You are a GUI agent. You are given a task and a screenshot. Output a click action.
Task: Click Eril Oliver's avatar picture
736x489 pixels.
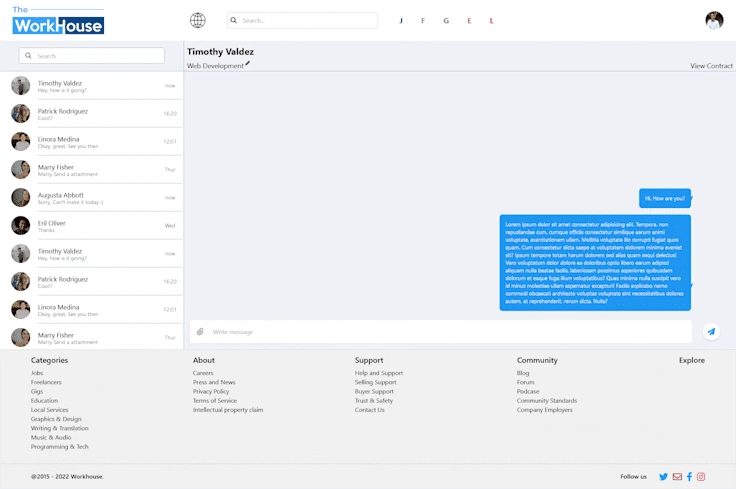pyautogui.click(x=21, y=225)
